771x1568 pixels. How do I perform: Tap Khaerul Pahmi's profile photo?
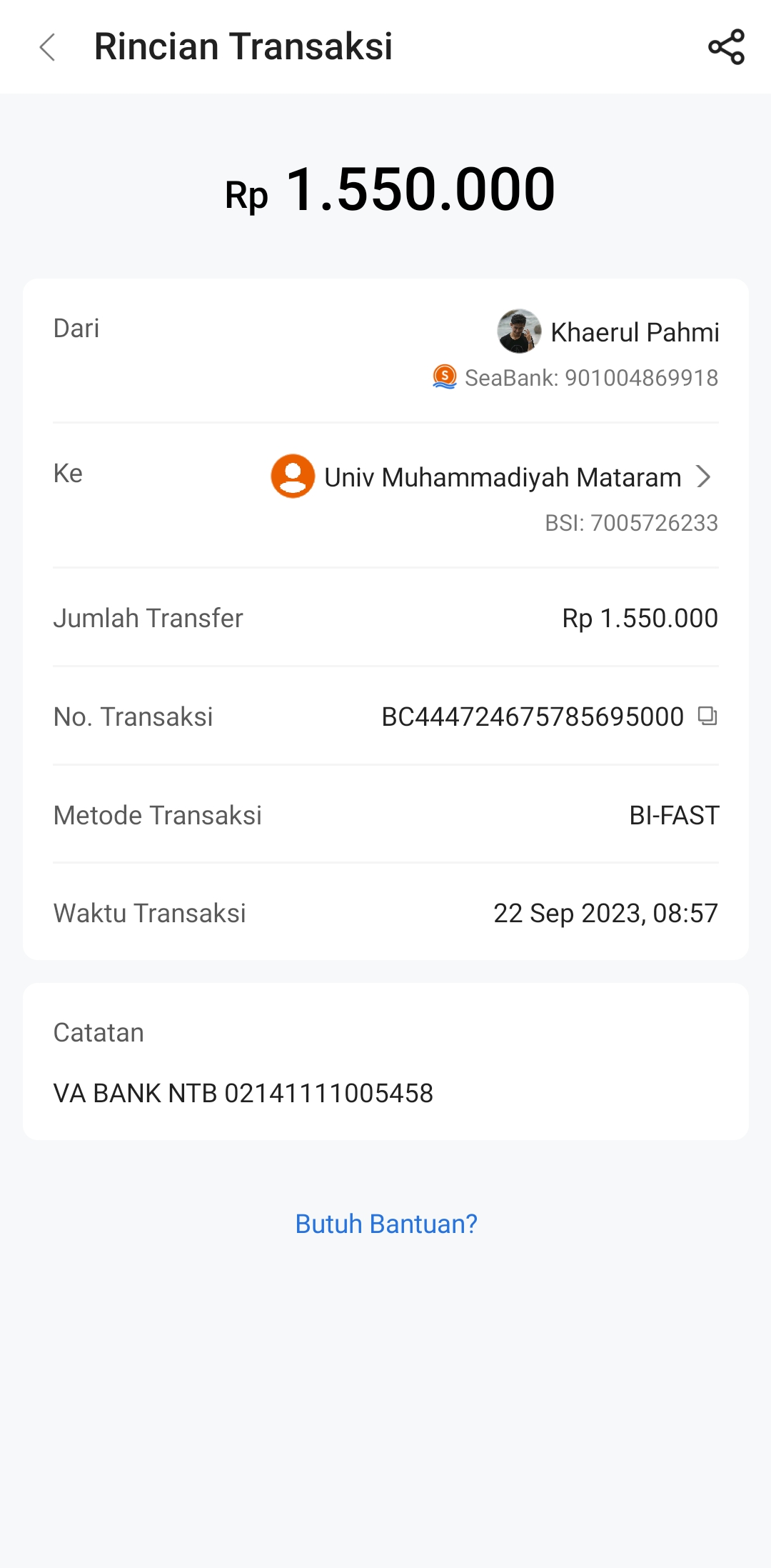519,331
